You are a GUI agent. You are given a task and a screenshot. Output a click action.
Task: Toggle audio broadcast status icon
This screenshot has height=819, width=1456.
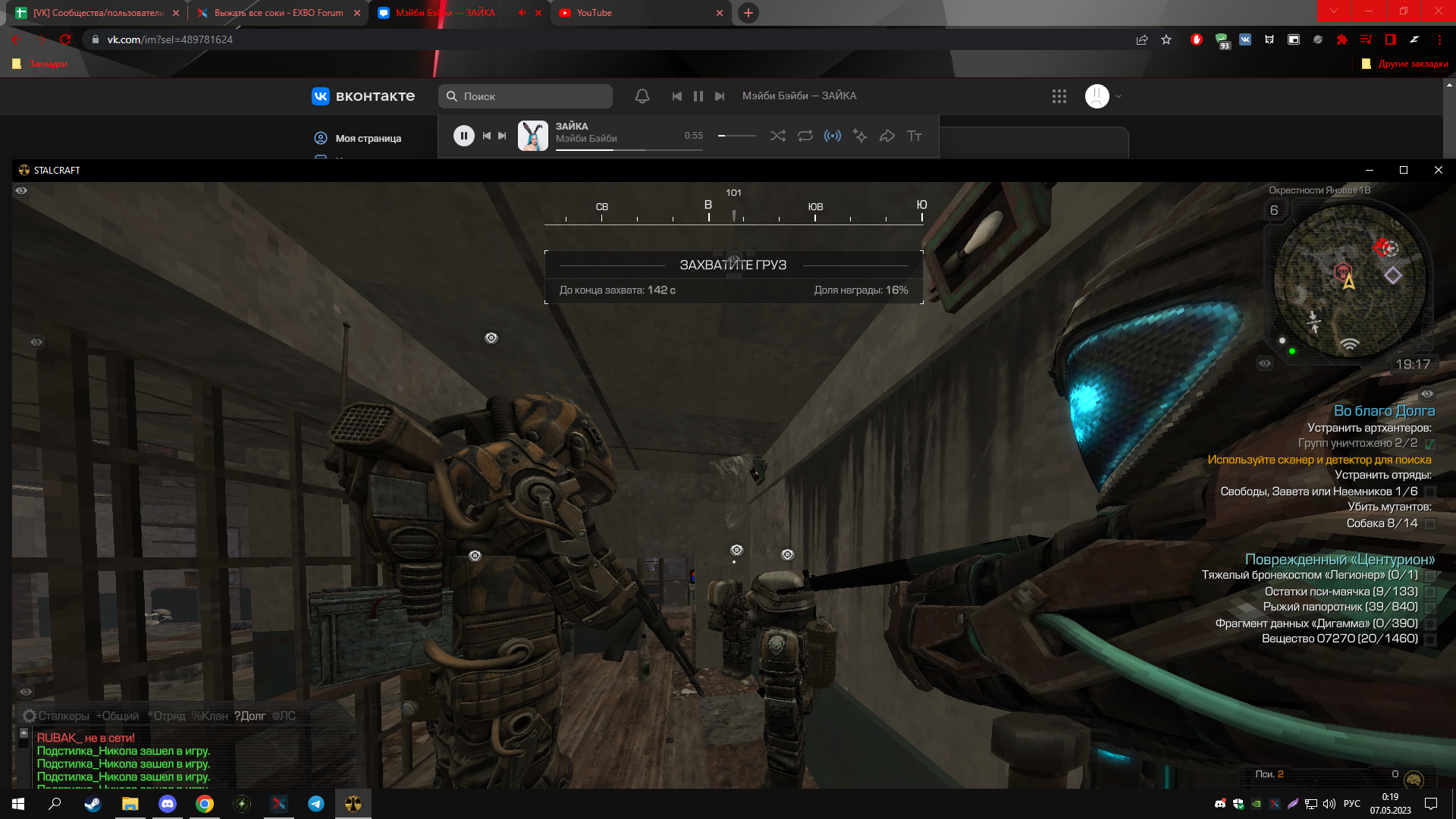click(833, 136)
